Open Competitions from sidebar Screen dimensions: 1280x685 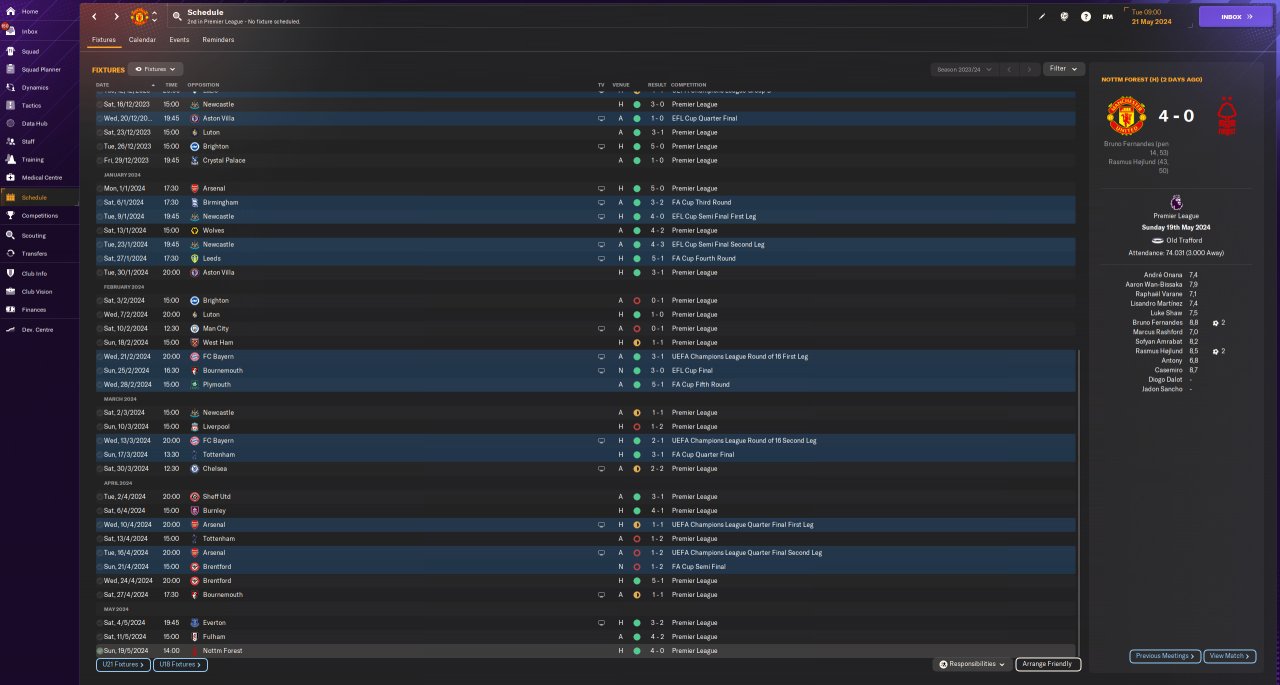[38, 215]
